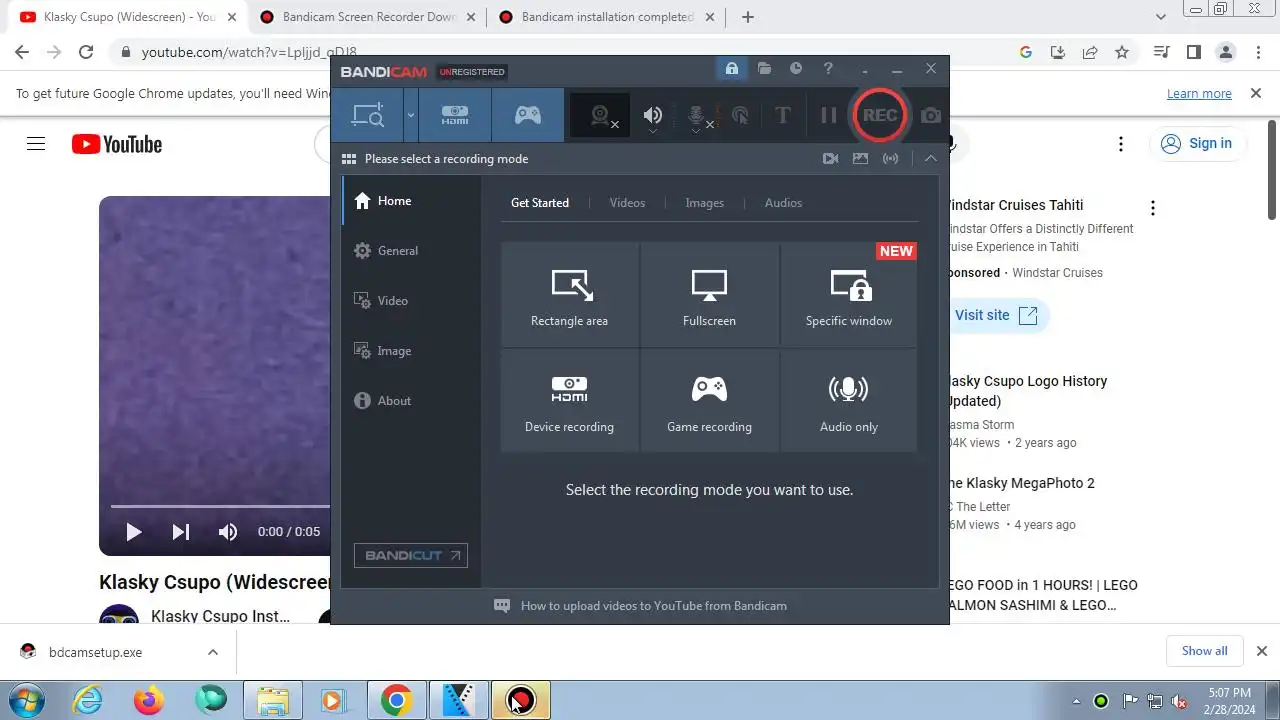
Task: Switch to the Get Started tab
Action: 540,203
